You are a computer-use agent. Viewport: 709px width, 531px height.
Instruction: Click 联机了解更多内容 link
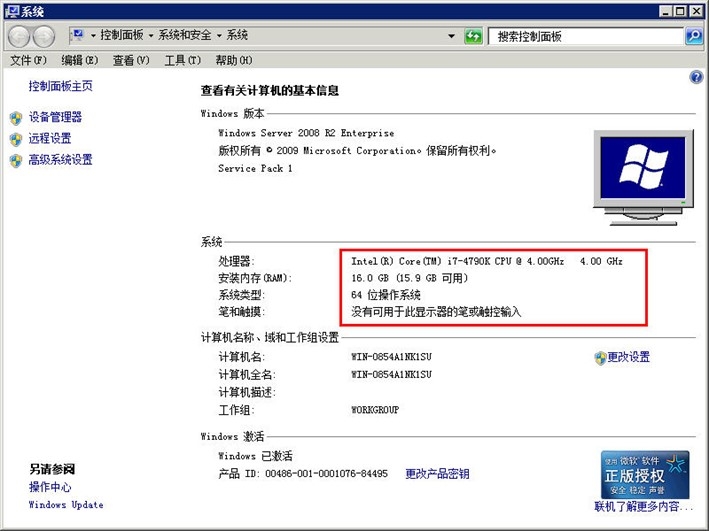643,507
